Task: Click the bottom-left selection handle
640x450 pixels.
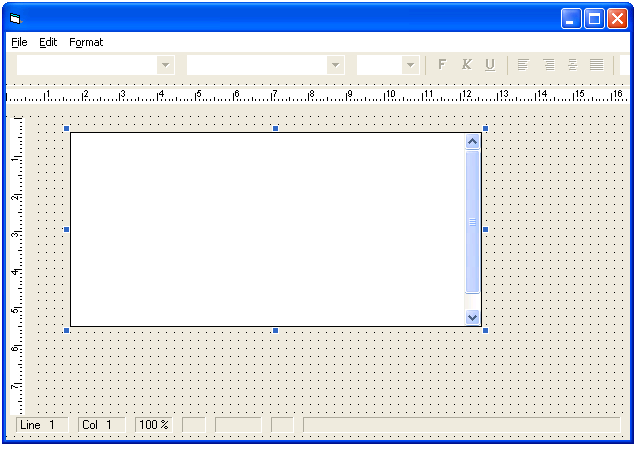Action: [x=67, y=330]
